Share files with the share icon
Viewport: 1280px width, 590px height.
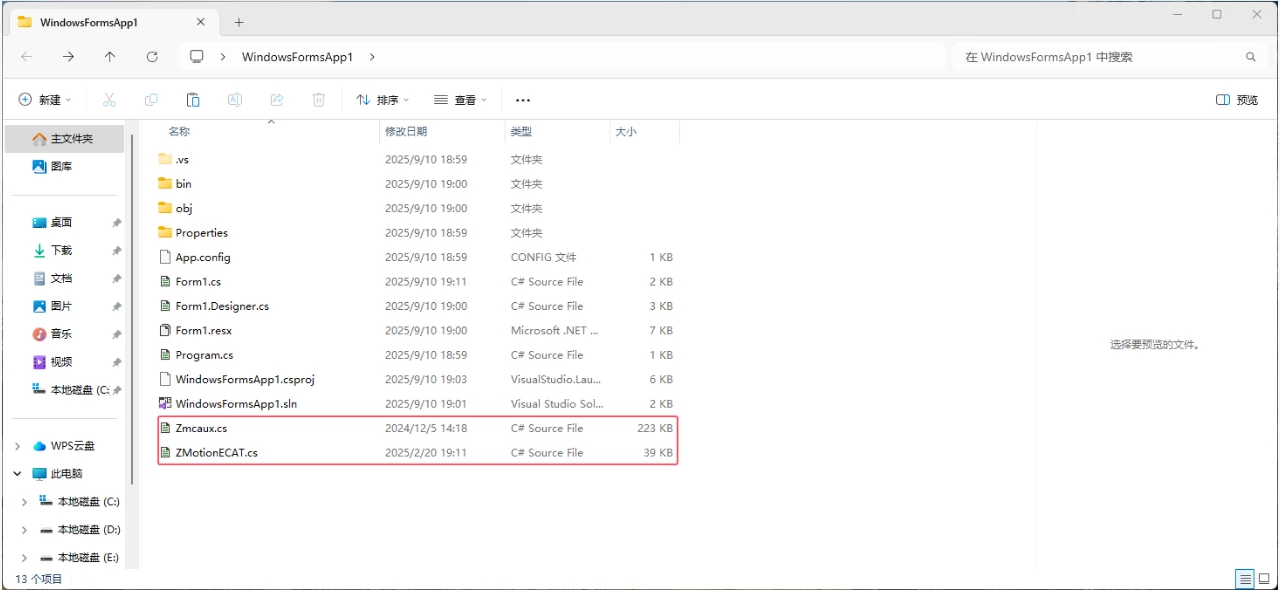click(276, 99)
